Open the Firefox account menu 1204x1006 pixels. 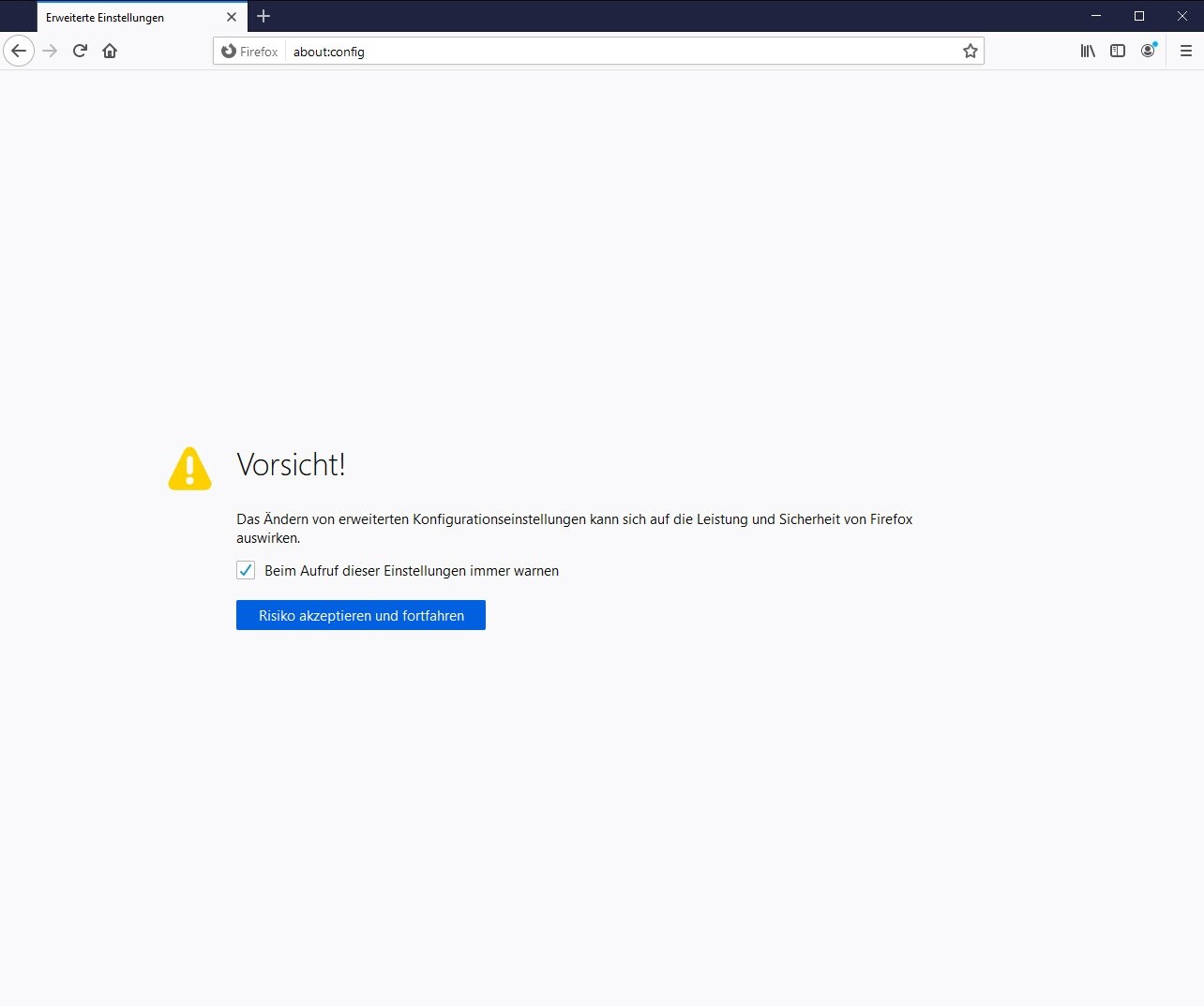(x=1148, y=51)
